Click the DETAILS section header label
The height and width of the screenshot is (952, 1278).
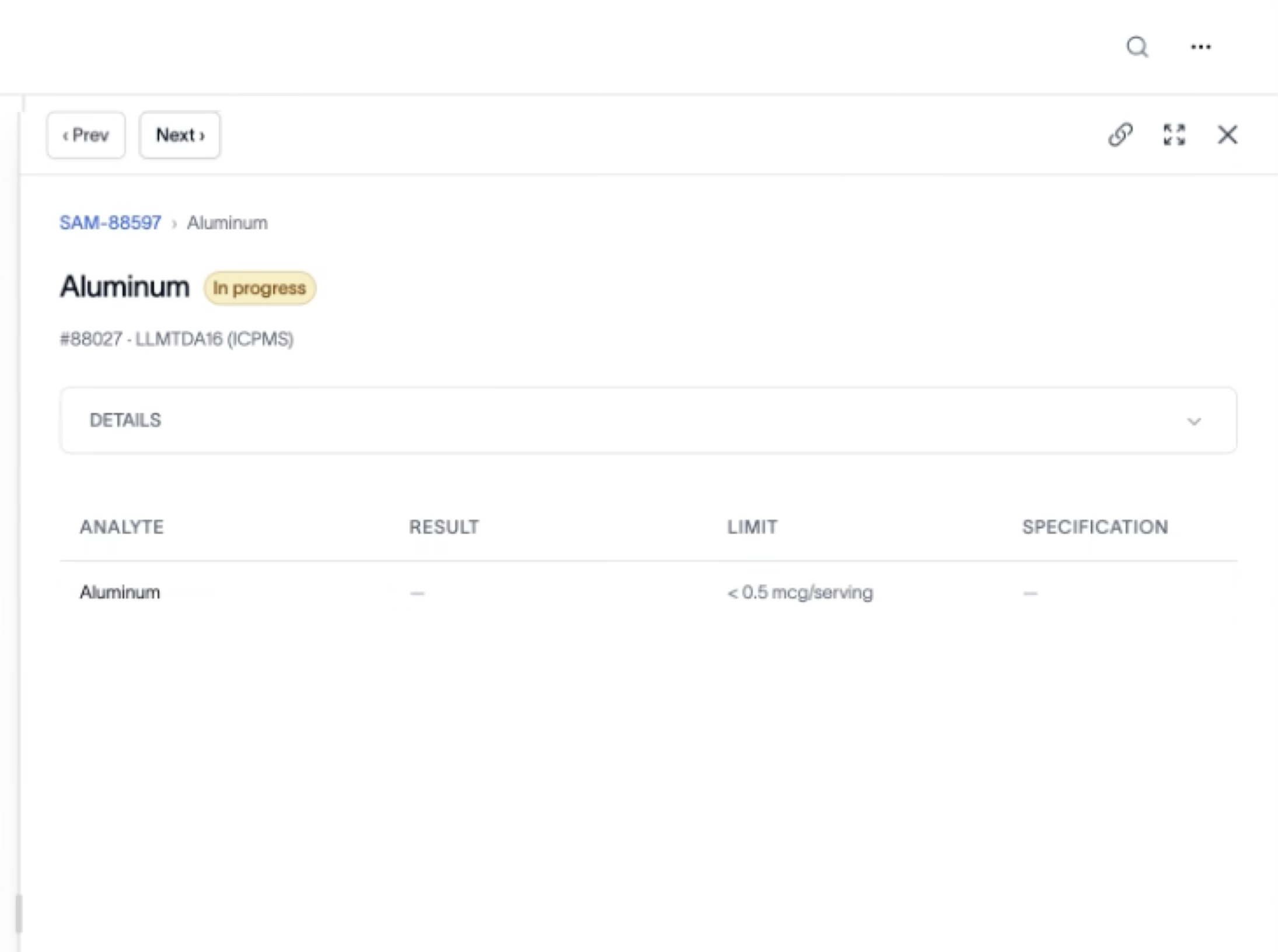(125, 420)
